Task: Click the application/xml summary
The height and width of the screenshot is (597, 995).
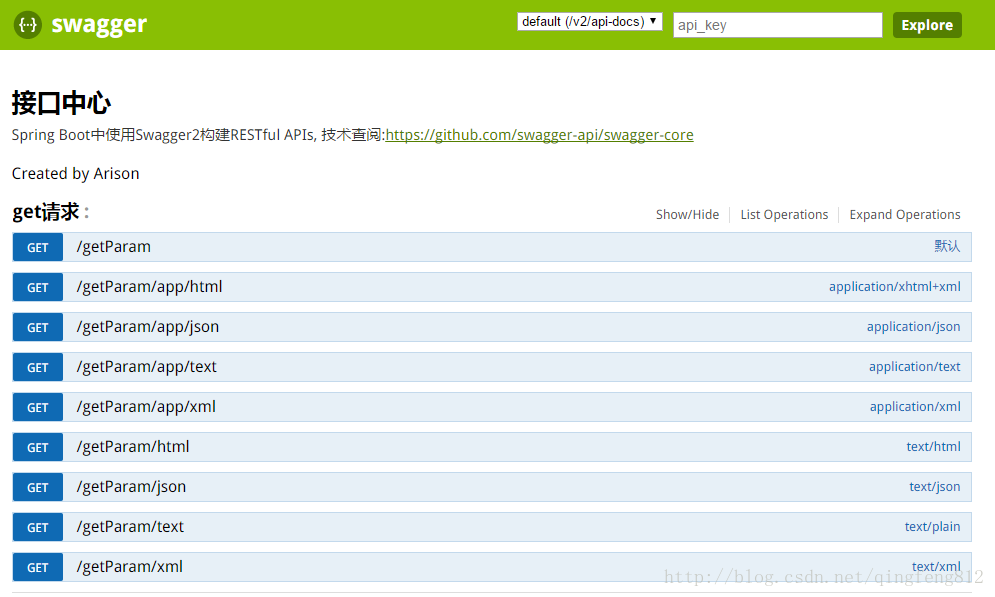Action: click(915, 407)
